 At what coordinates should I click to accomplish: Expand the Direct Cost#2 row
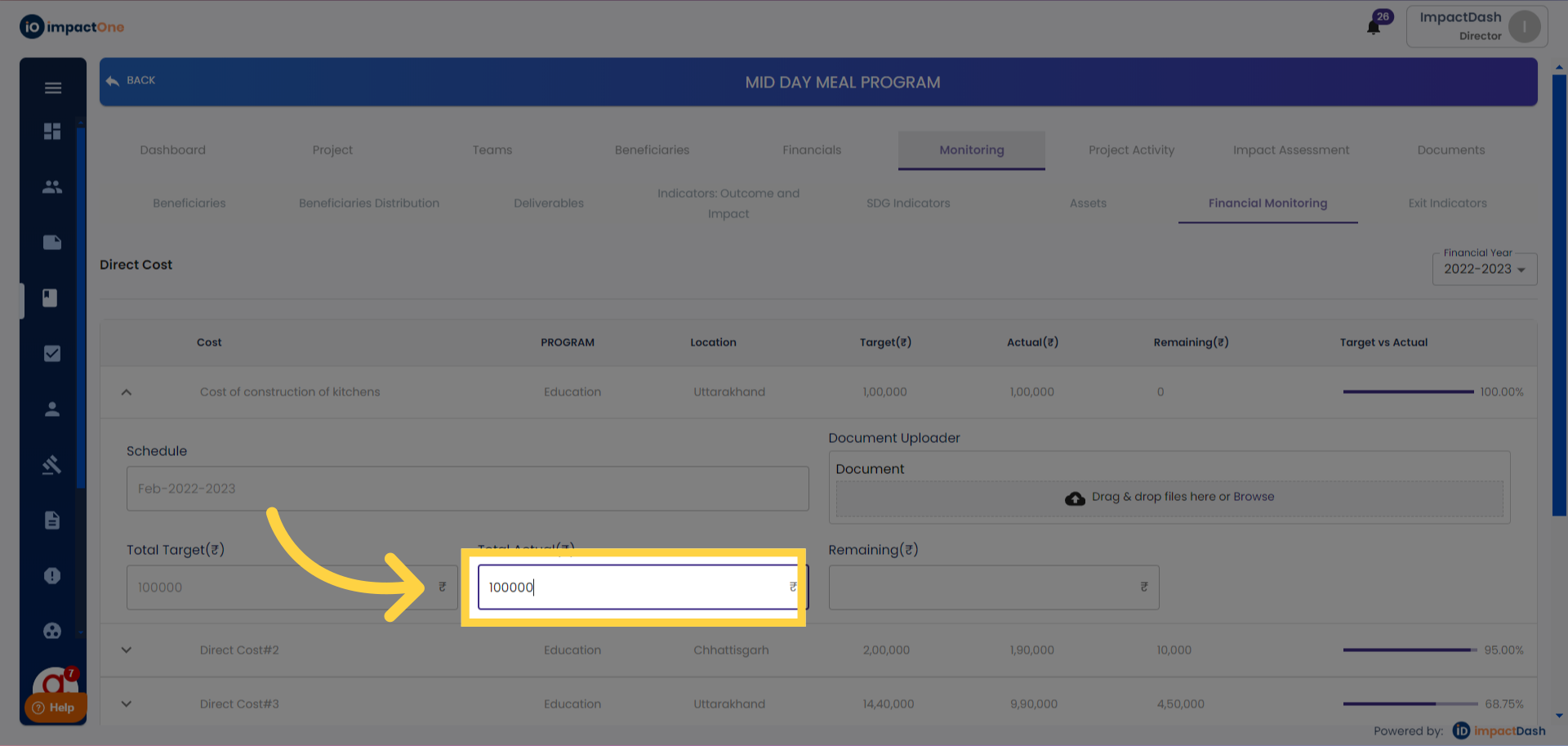[127, 650]
